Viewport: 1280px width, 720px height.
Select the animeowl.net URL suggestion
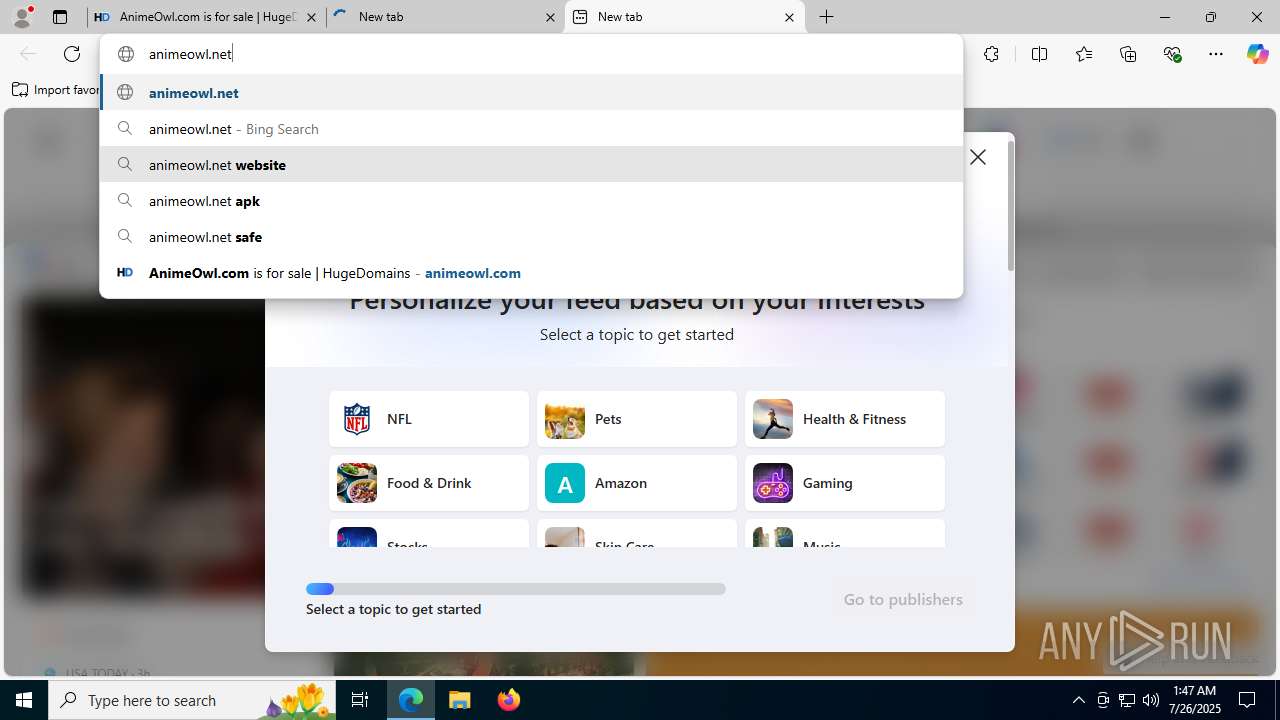pyautogui.click(x=531, y=93)
